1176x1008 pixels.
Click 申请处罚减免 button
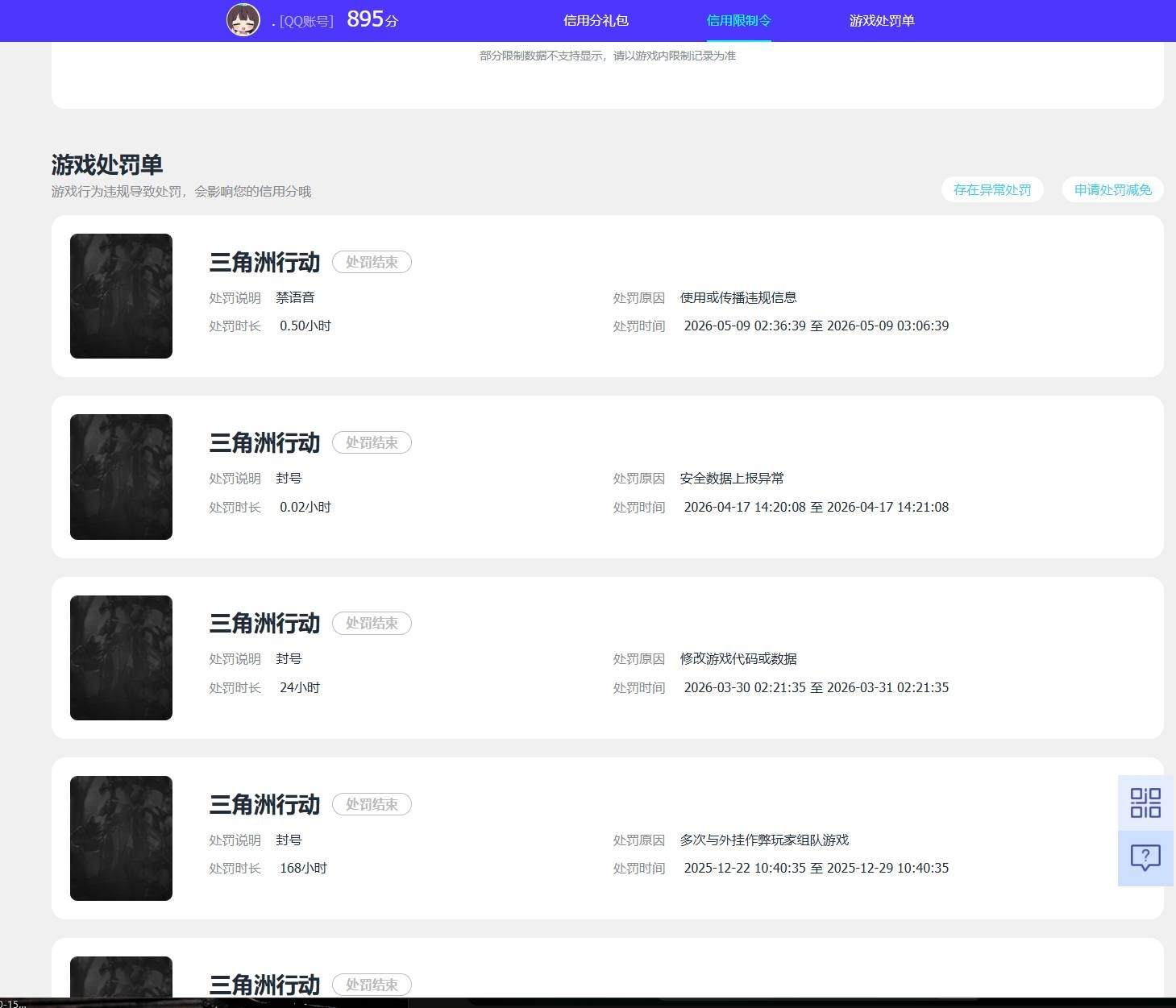pyautogui.click(x=1112, y=189)
